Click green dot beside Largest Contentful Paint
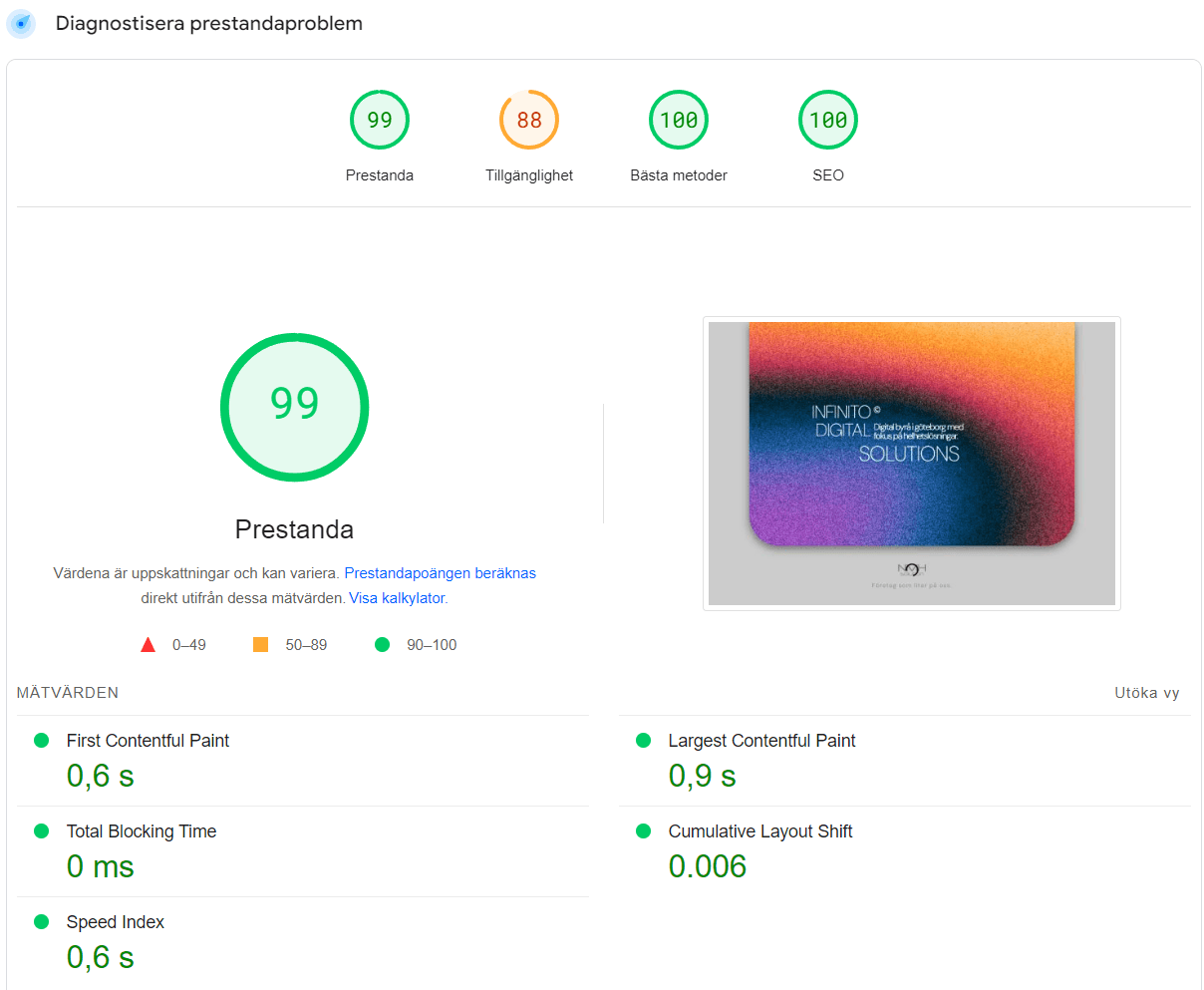Image resolution: width=1204 pixels, height=990 pixels. click(644, 740)
